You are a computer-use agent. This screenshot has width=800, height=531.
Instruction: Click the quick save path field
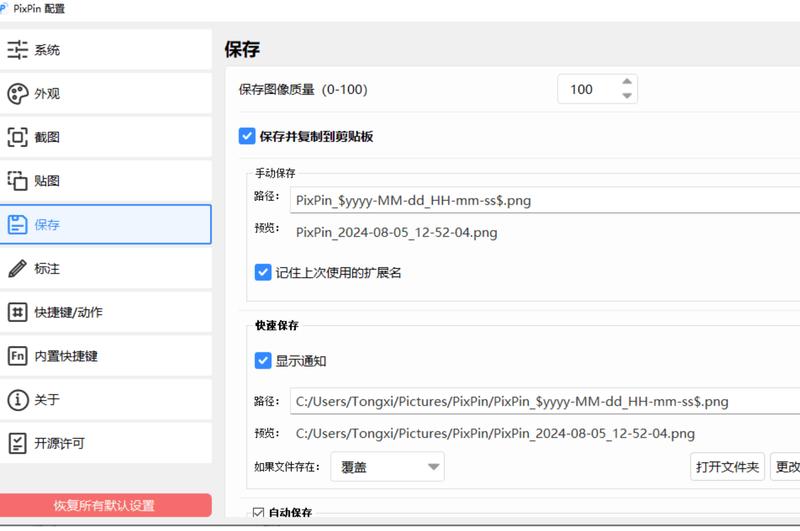(x=545, y=401)
